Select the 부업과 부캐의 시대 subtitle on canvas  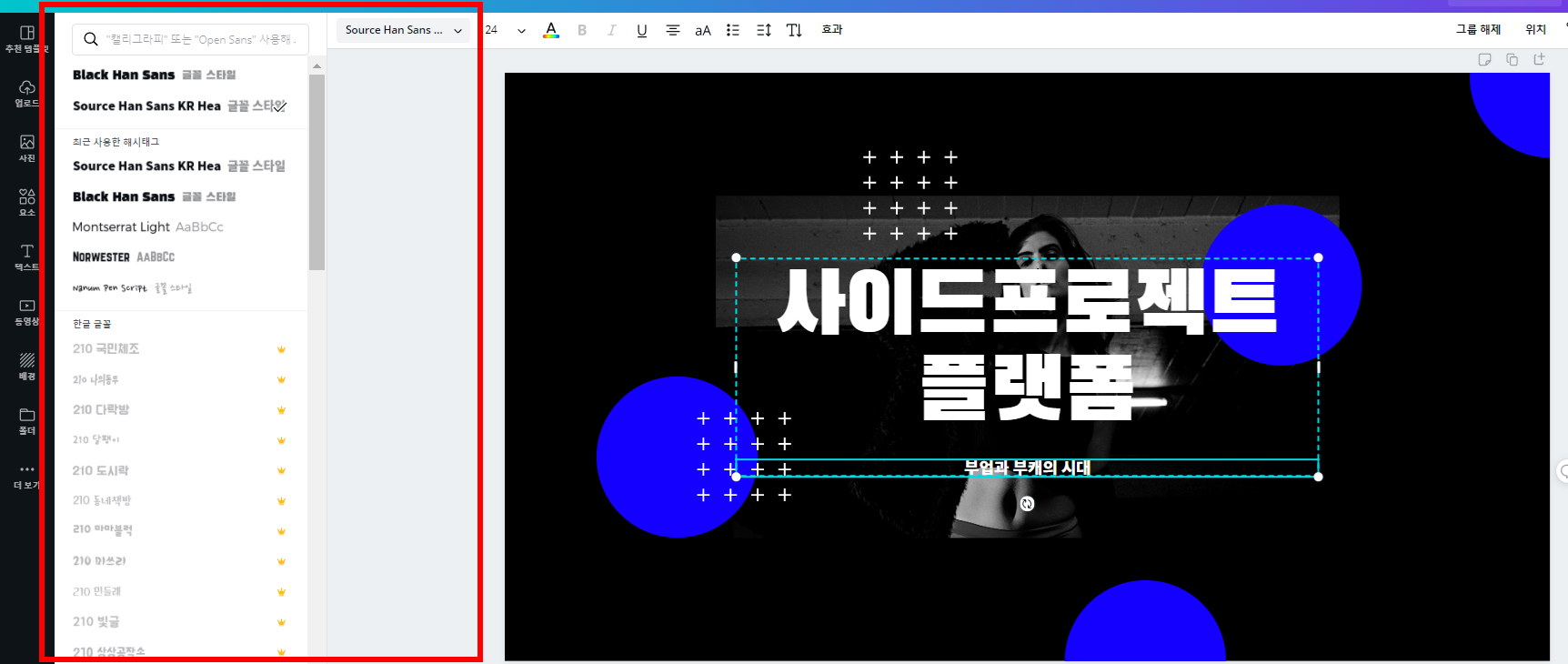(1027, 468)
